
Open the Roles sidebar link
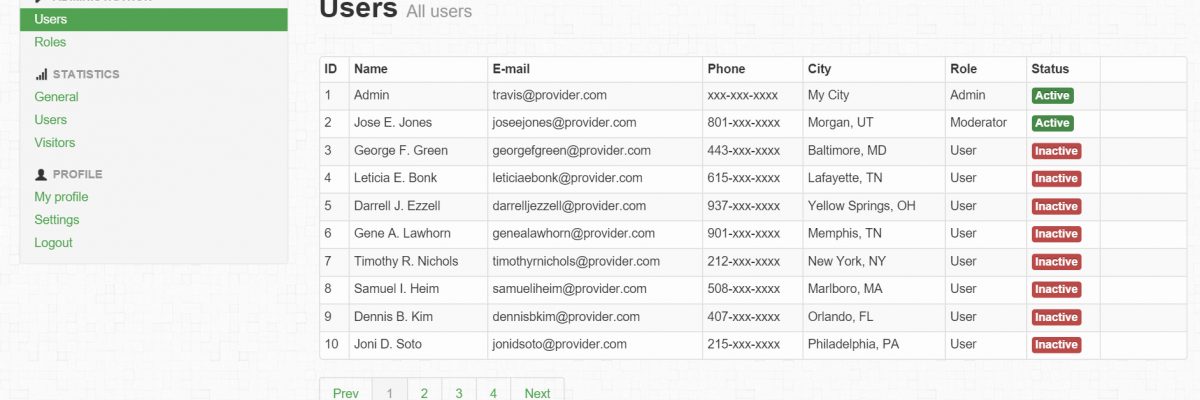(50, 42)
